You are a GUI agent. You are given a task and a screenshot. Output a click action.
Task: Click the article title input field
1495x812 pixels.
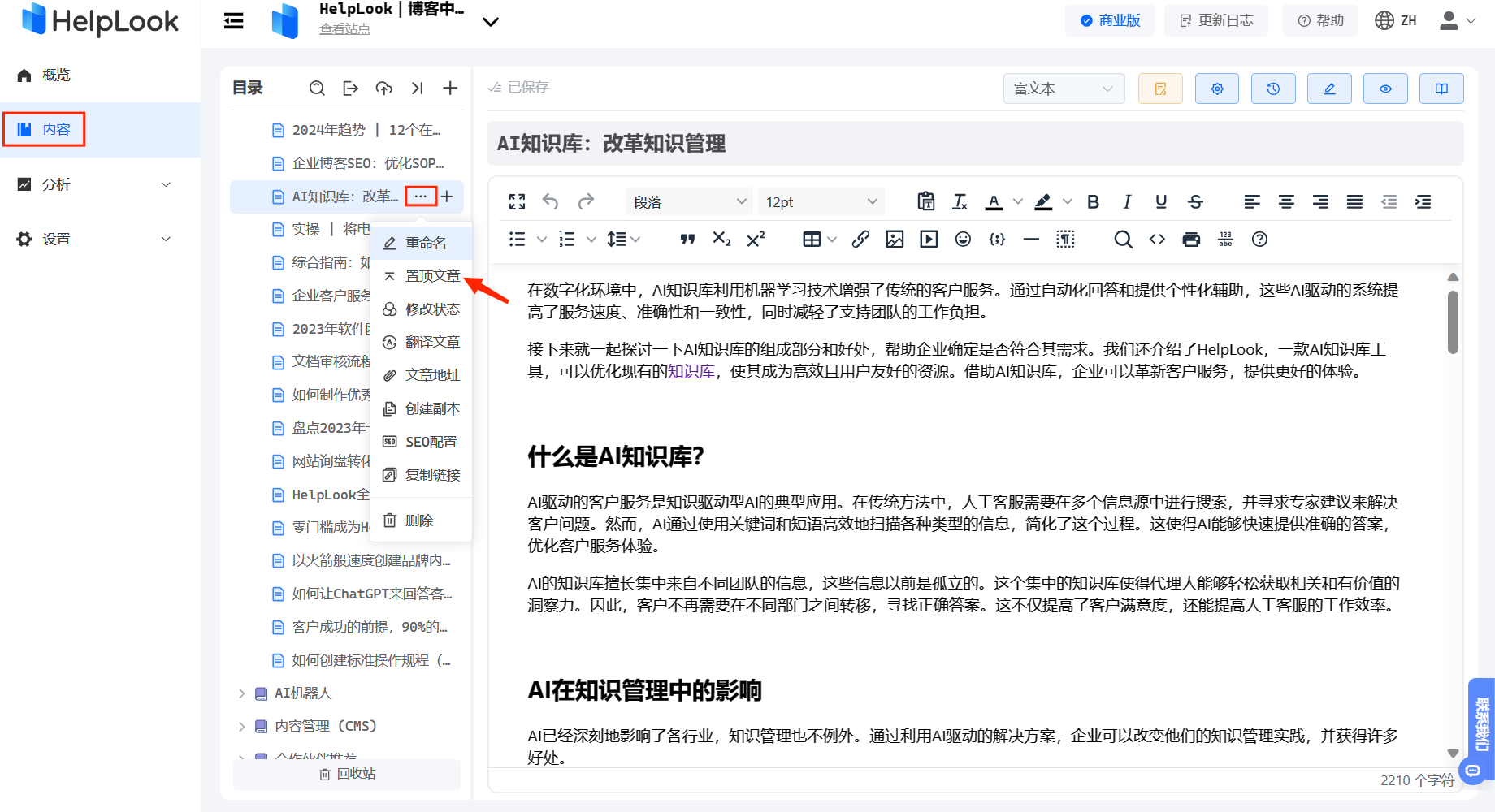point(975,144)
